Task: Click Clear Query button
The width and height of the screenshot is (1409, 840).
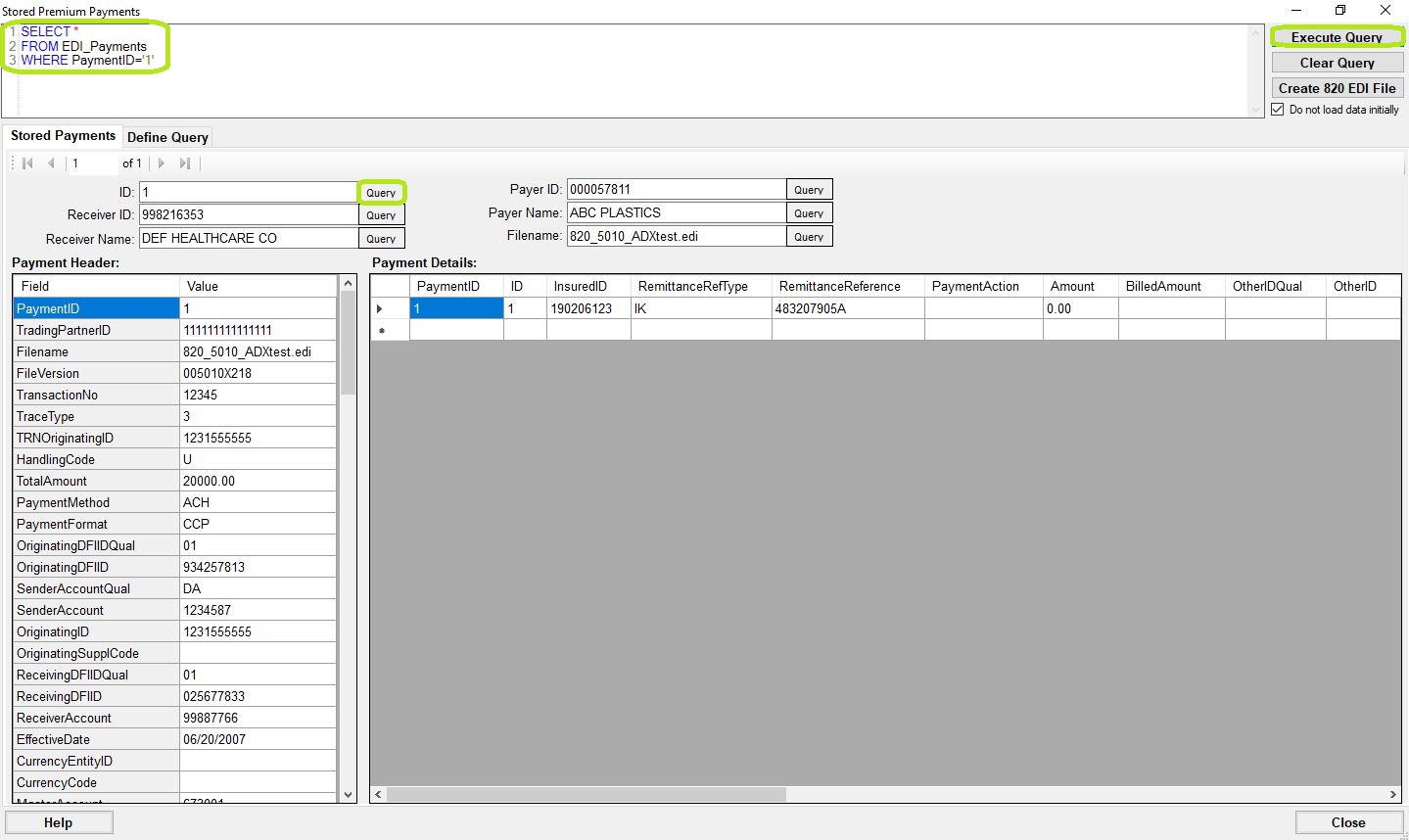Action: (1337, 63)
